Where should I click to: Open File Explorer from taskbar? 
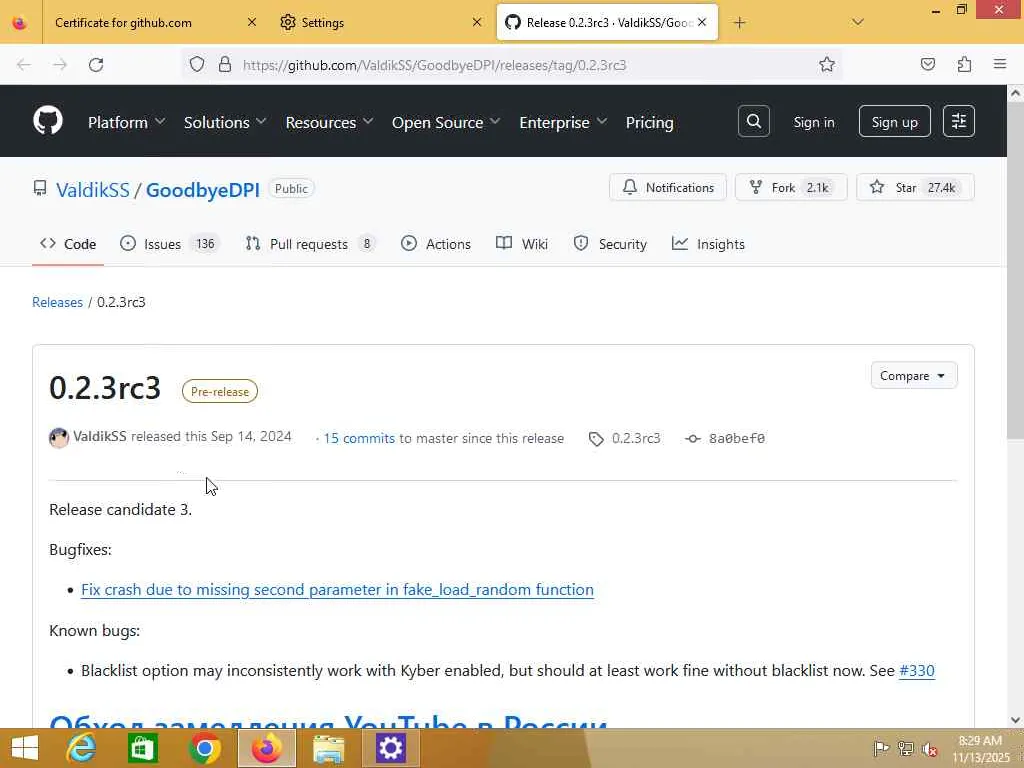[328, 748]
